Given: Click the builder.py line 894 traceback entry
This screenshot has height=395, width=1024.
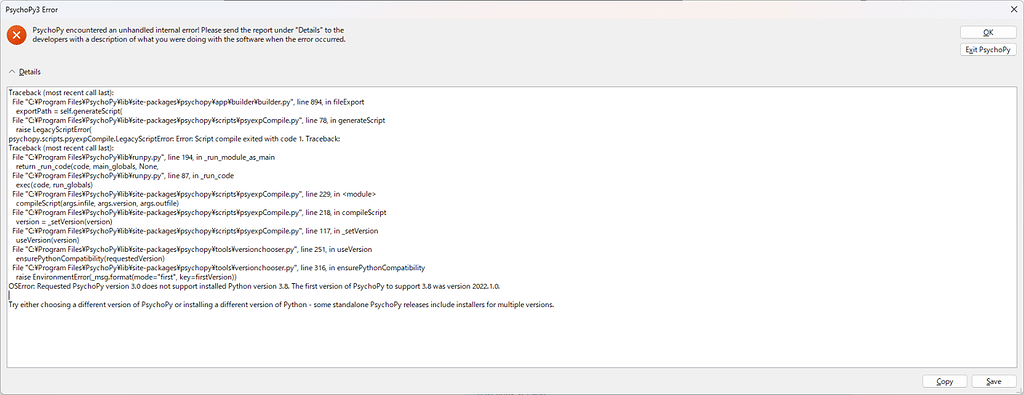Looking at the screenshot, I should tap(188, 103).
